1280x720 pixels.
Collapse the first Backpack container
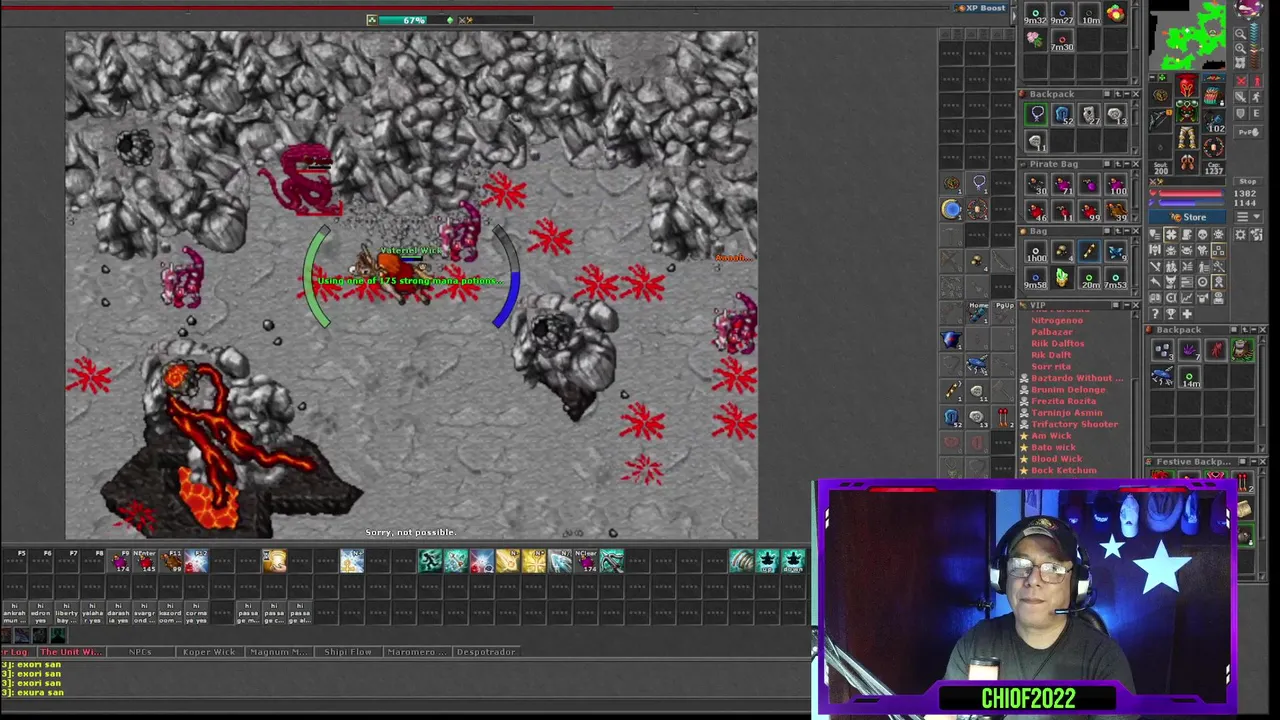pos(1127,94)
